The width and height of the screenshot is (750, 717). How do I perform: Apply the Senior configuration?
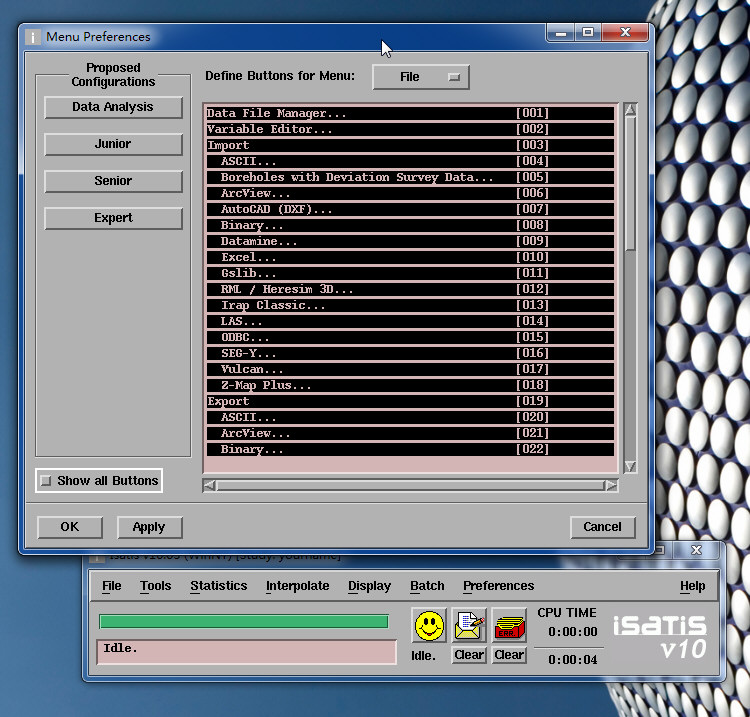click(113, 181)
